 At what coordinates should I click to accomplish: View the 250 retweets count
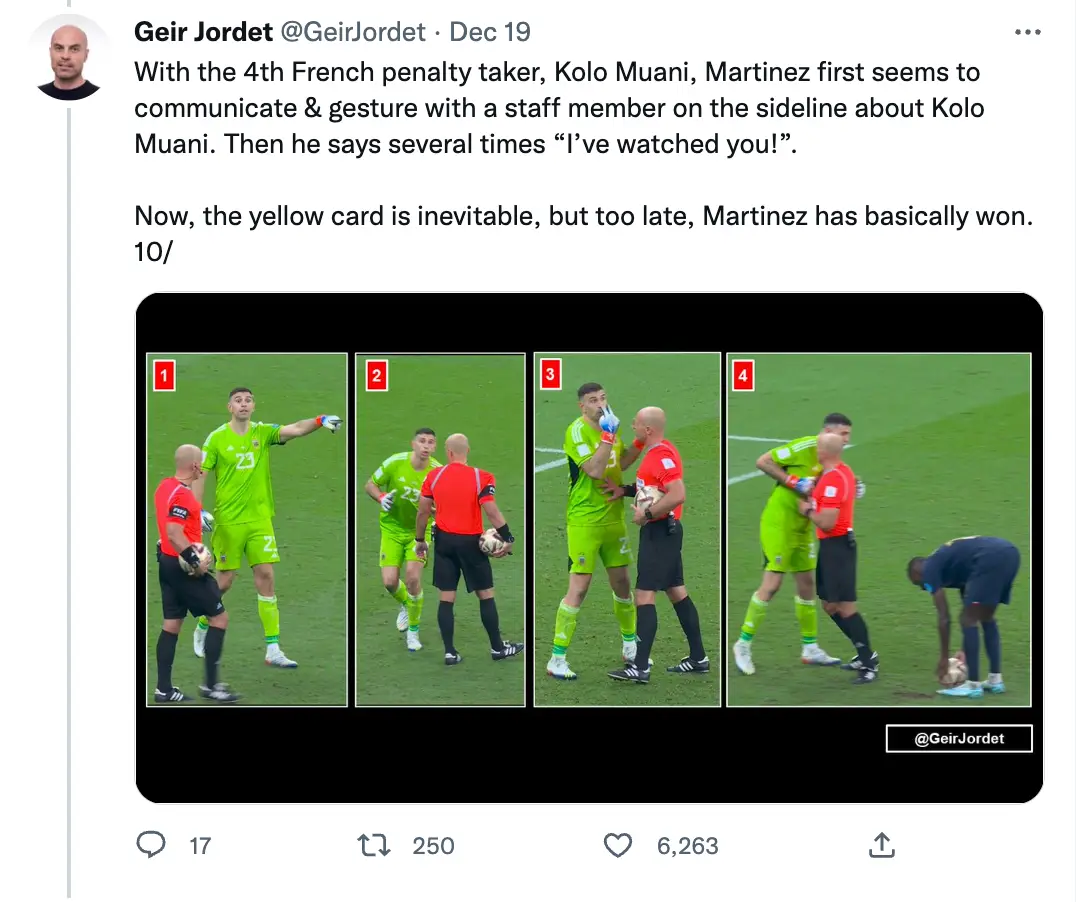point(434,845)
